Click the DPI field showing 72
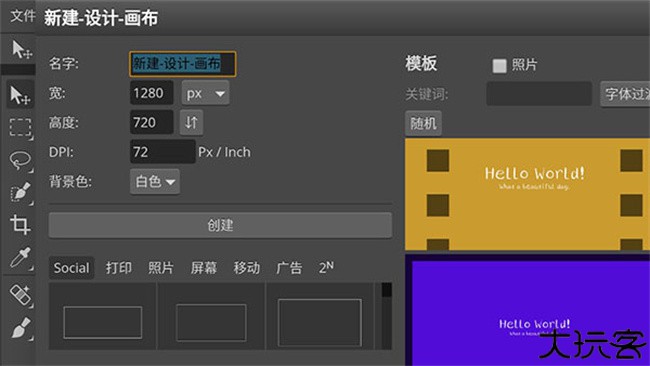650x366 pixels. [162, 152]
